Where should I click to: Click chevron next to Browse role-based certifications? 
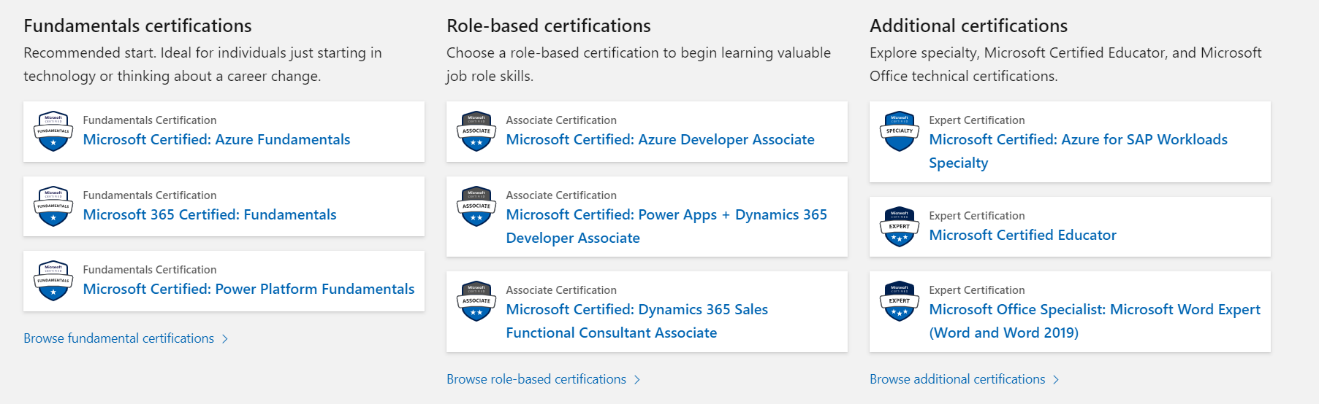tap(637, 380)
